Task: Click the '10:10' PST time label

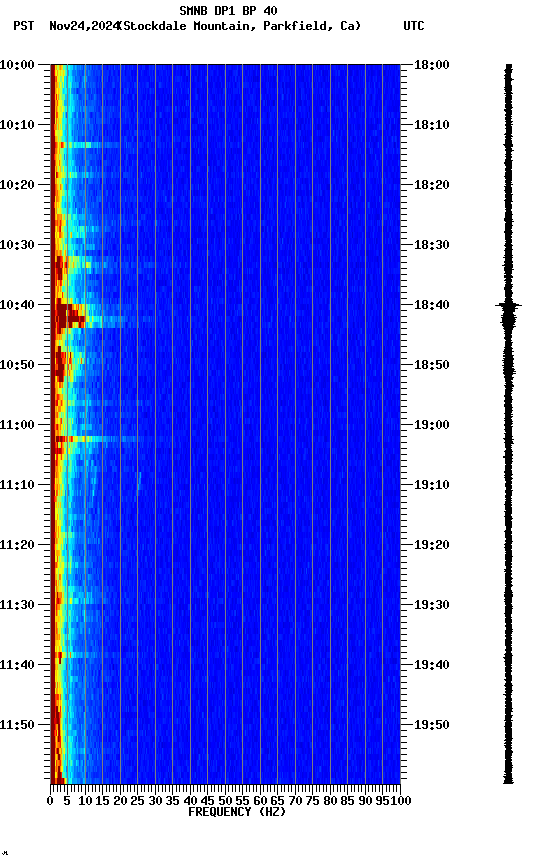Action: (x=17, y=125)
